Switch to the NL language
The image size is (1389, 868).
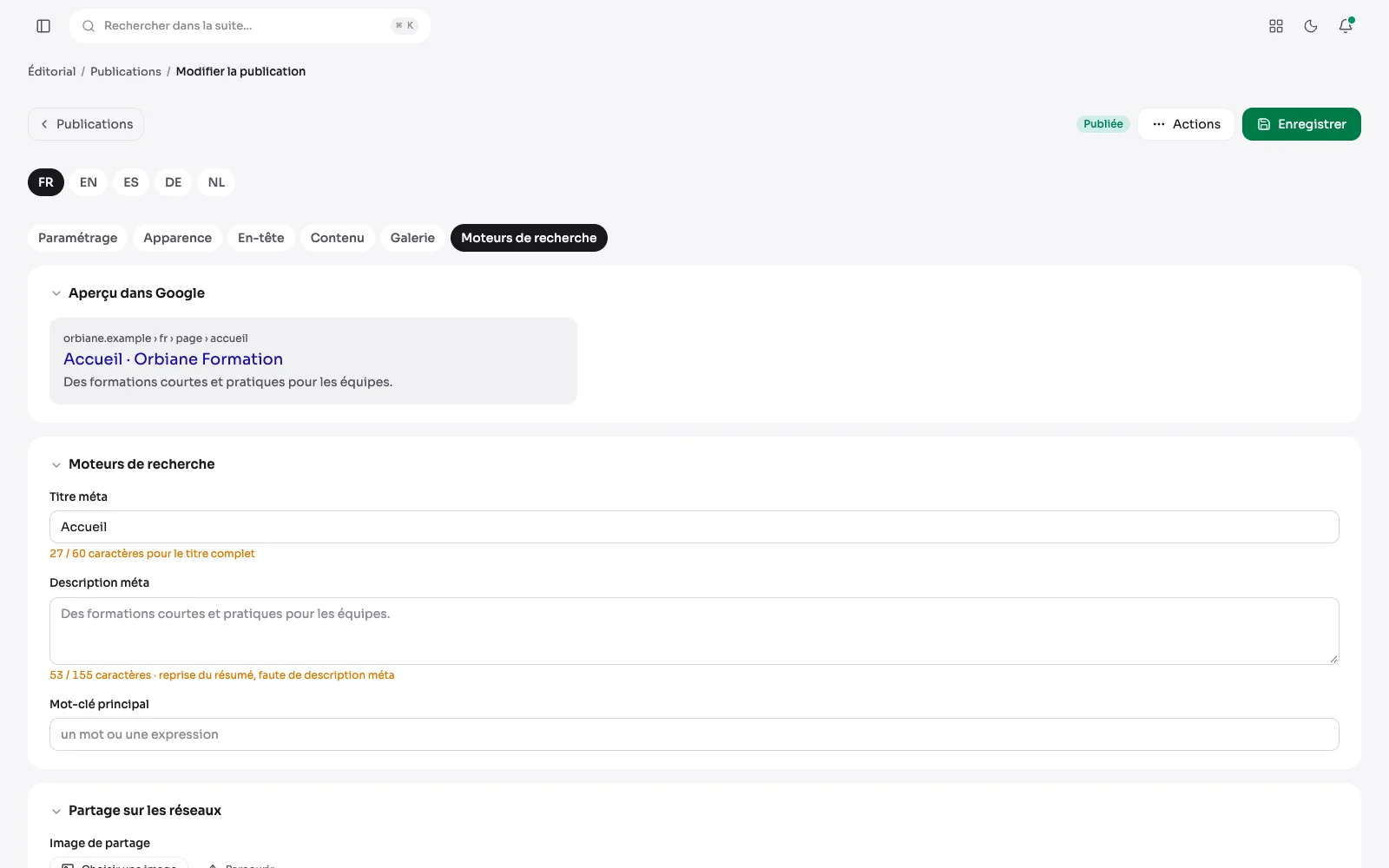[x=217, y=182]
